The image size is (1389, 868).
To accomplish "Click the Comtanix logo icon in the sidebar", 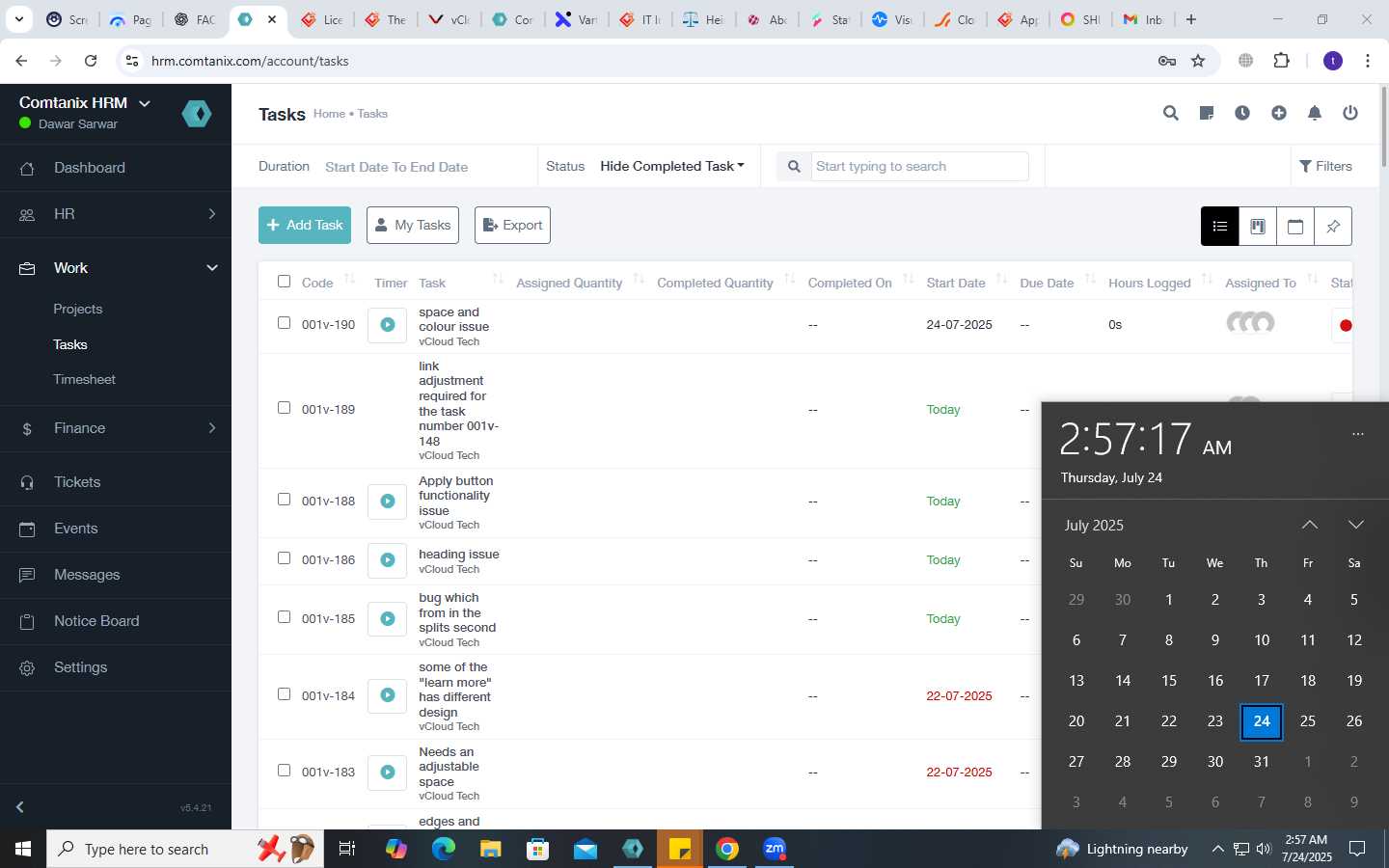I will click(197, 114).
